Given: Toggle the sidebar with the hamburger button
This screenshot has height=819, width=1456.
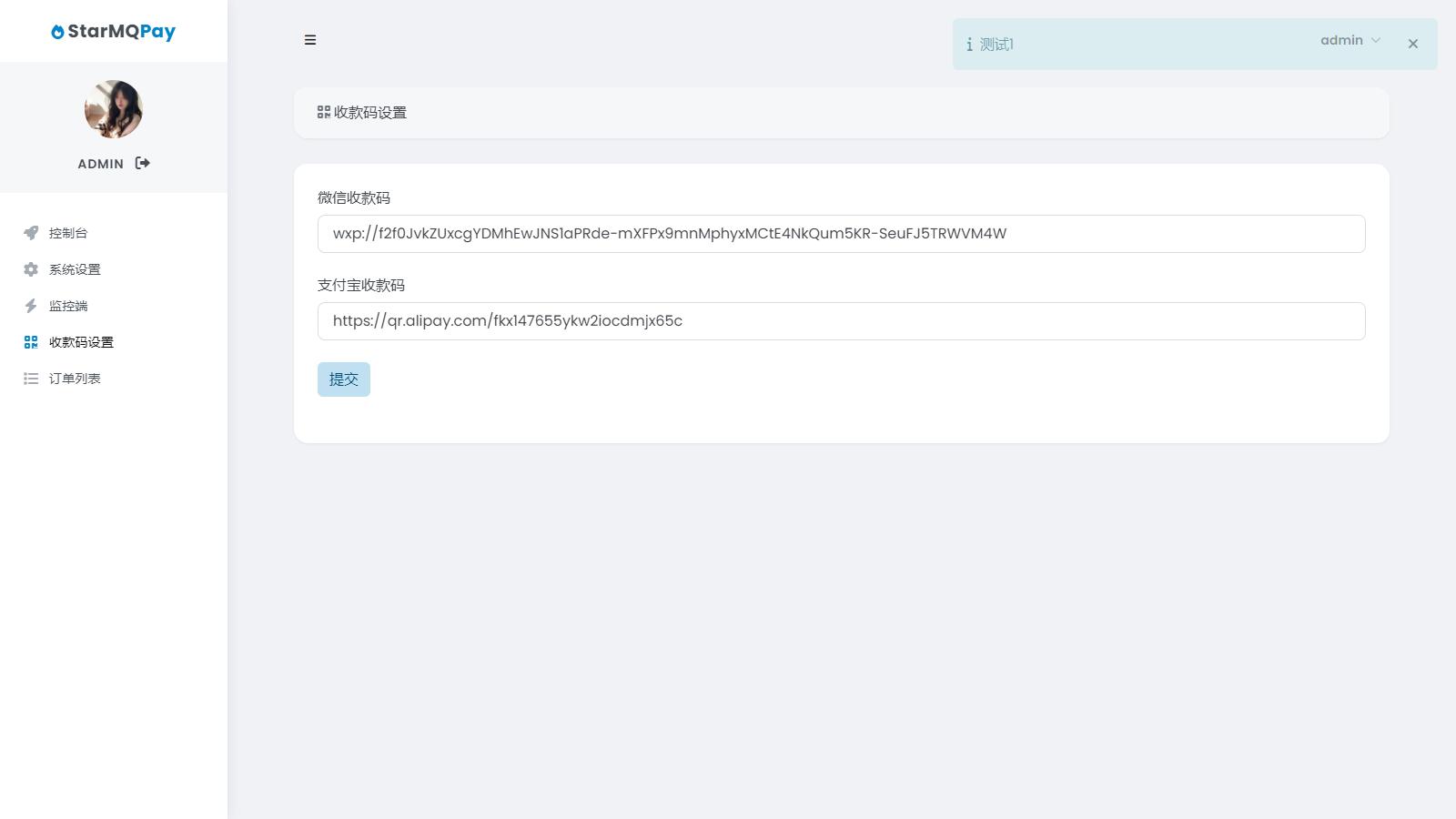Looking at the screenshot, I should pos(310,40).
